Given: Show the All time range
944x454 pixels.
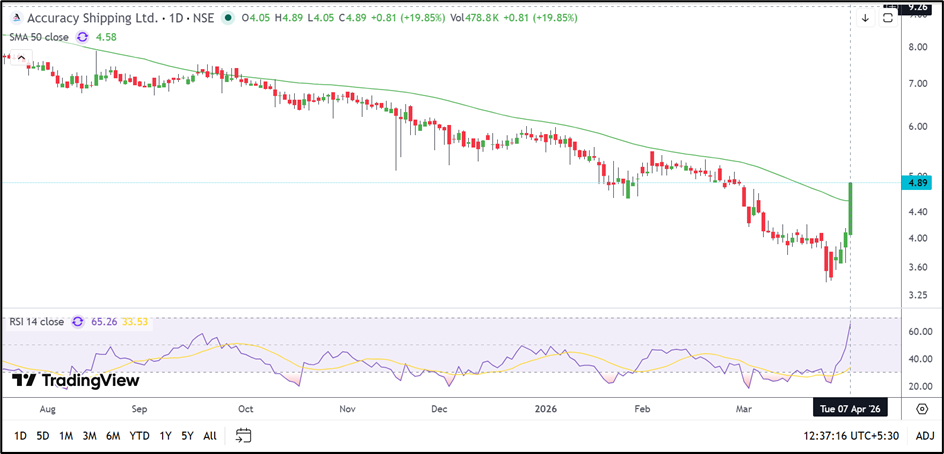Looking at the screenshot, I should coord(209,435).
